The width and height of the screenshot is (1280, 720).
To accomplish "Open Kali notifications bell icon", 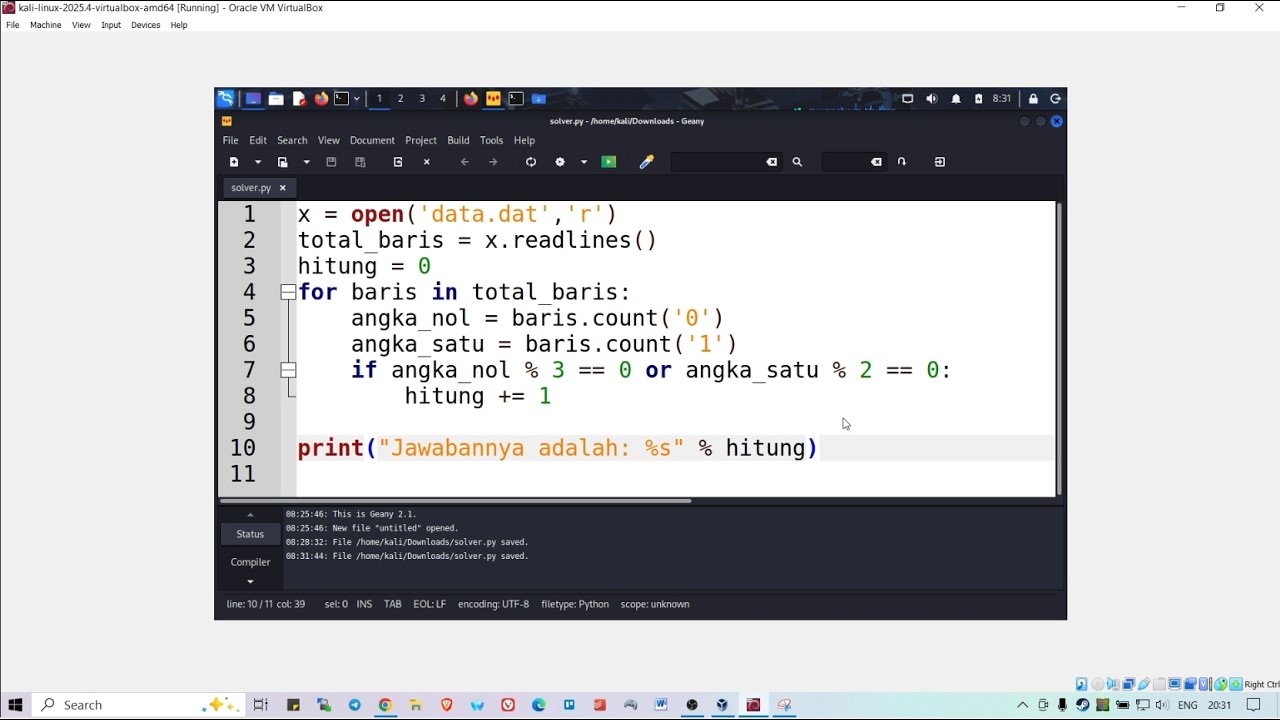I will tap(956, 98).
